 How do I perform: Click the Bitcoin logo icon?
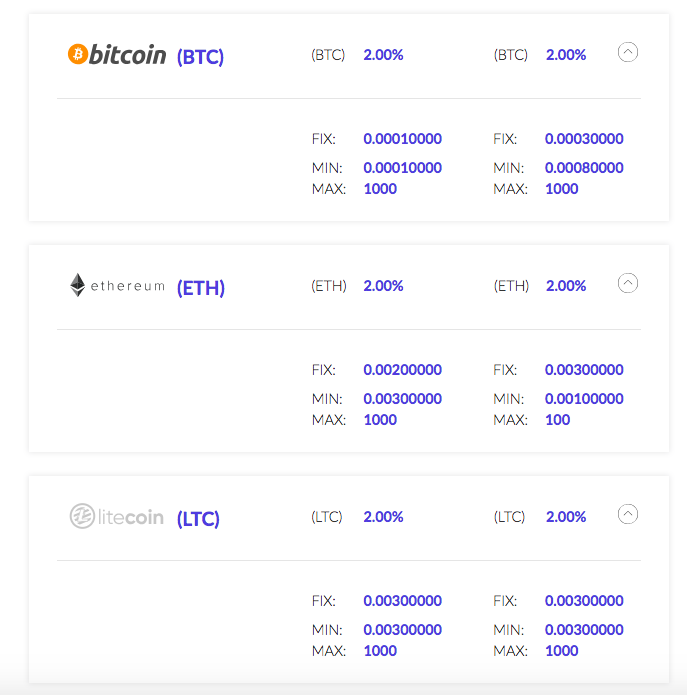78,54
